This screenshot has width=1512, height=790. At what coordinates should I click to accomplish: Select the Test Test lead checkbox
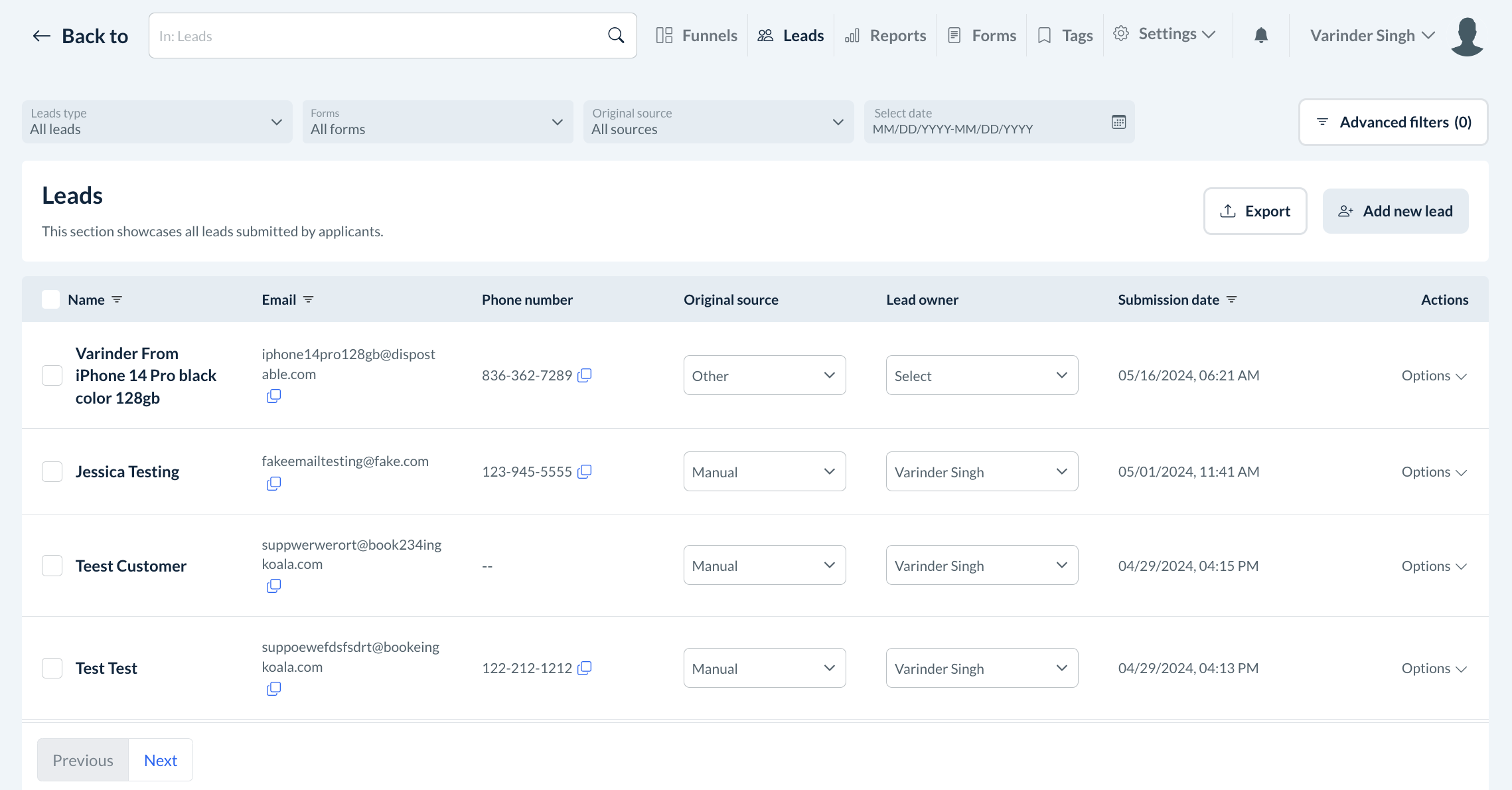click(x=52, y=668)
